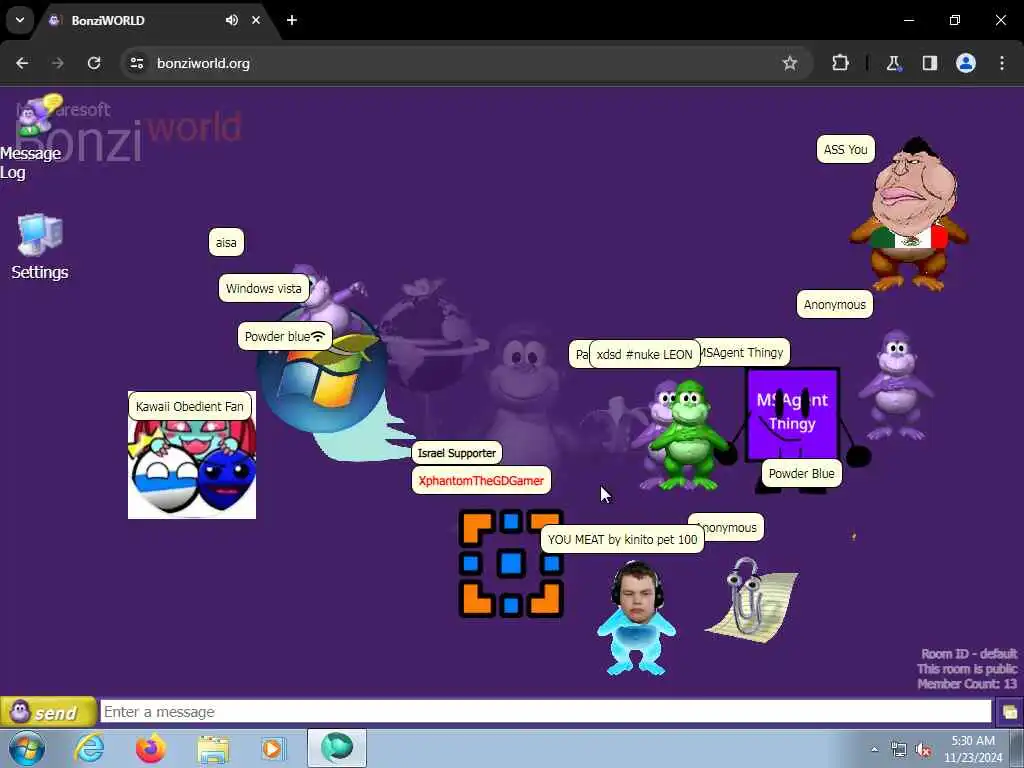Click the red XphantomTheGDGamer name tag

point(481,481)
